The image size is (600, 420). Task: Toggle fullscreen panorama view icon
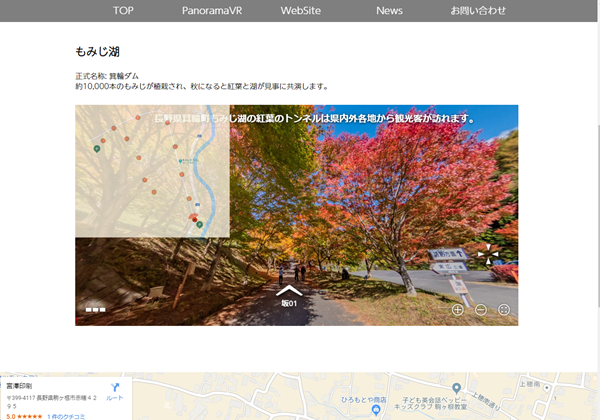pyautogui.click(x=504, y=310)
